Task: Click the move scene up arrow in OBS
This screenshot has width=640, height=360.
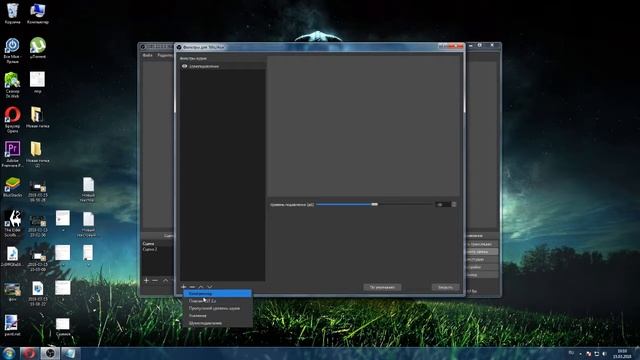Action: [165, 280]
